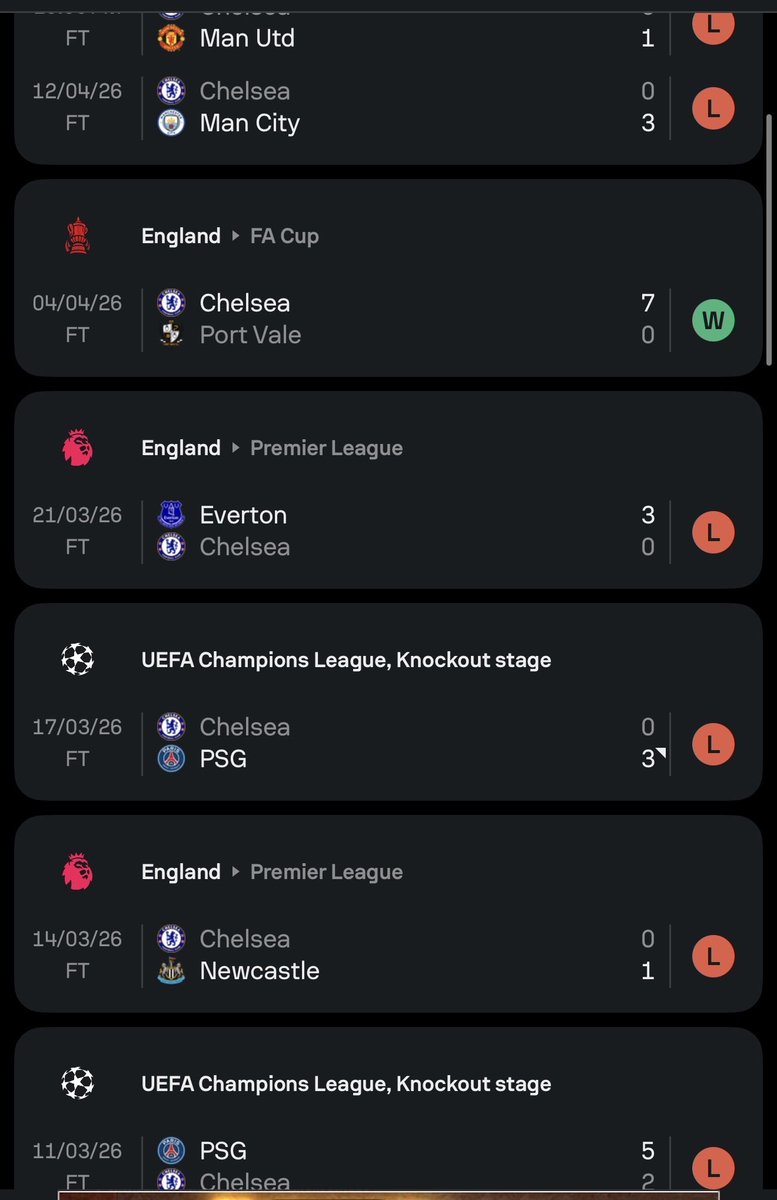The height and width of the screenshot is (1200, 777).
Task: Open the Premier League lion icon above Everton match
Action: [x=77, y=448]
